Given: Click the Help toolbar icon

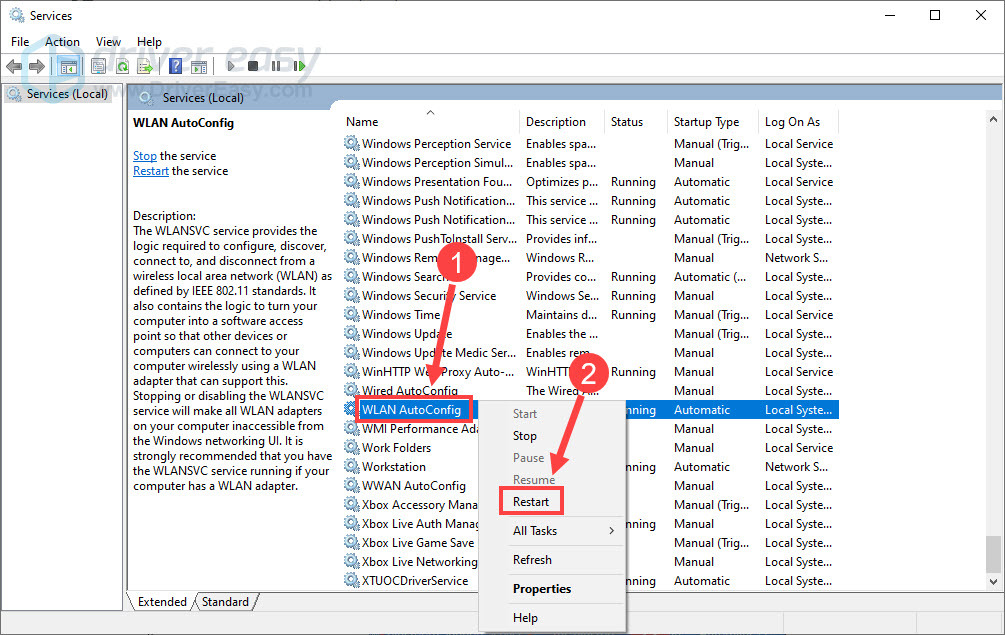Looking at the screenshot, I should 176,65.
